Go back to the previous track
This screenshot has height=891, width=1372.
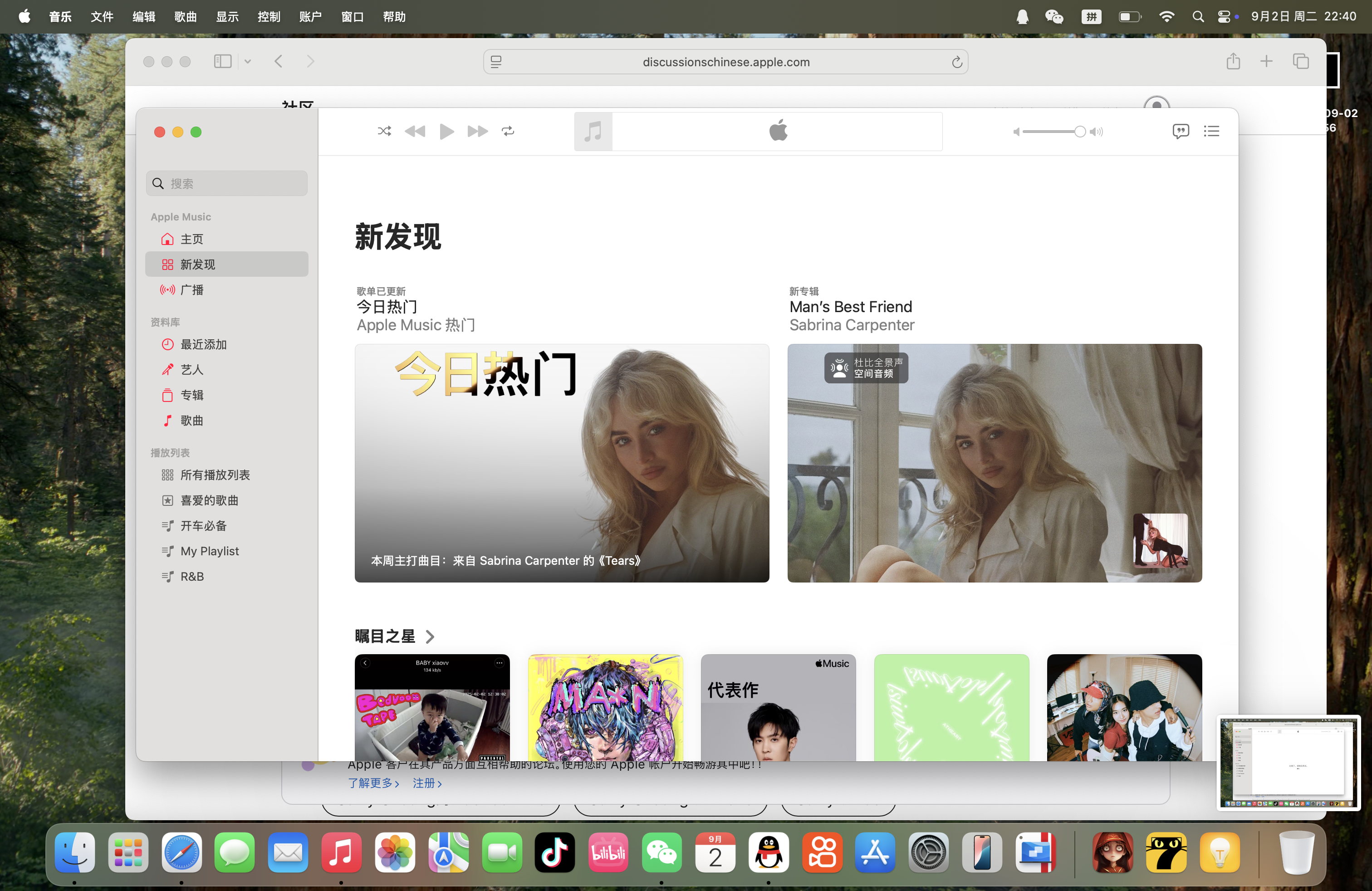(x=415, y=132)
